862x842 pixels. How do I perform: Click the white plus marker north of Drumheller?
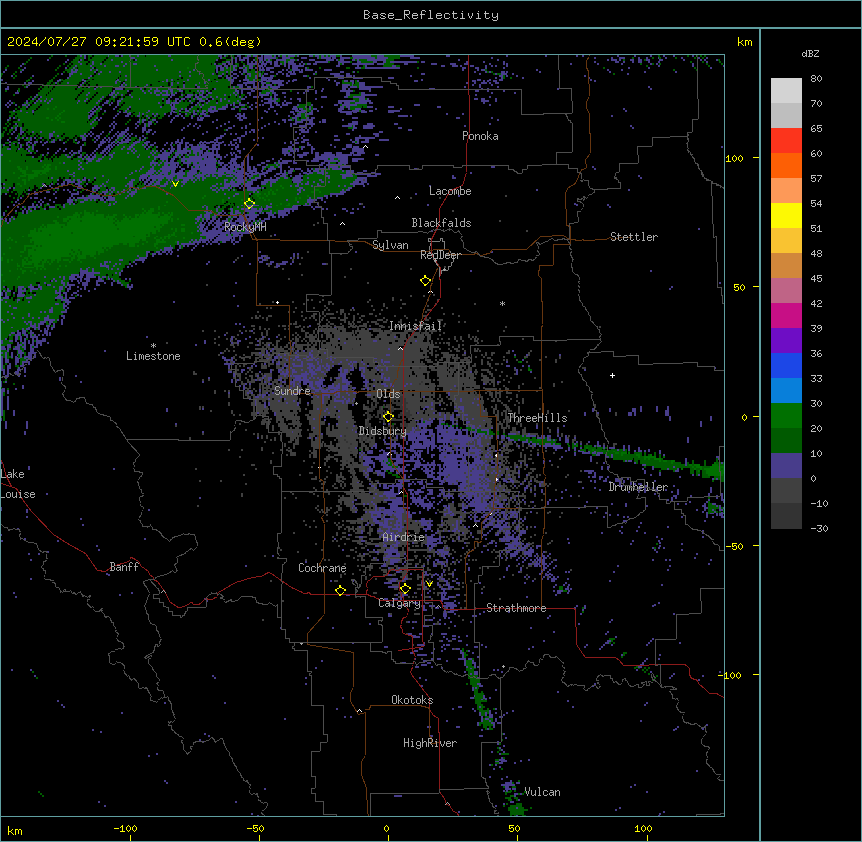pyautogui.click(x=612, y=375)
